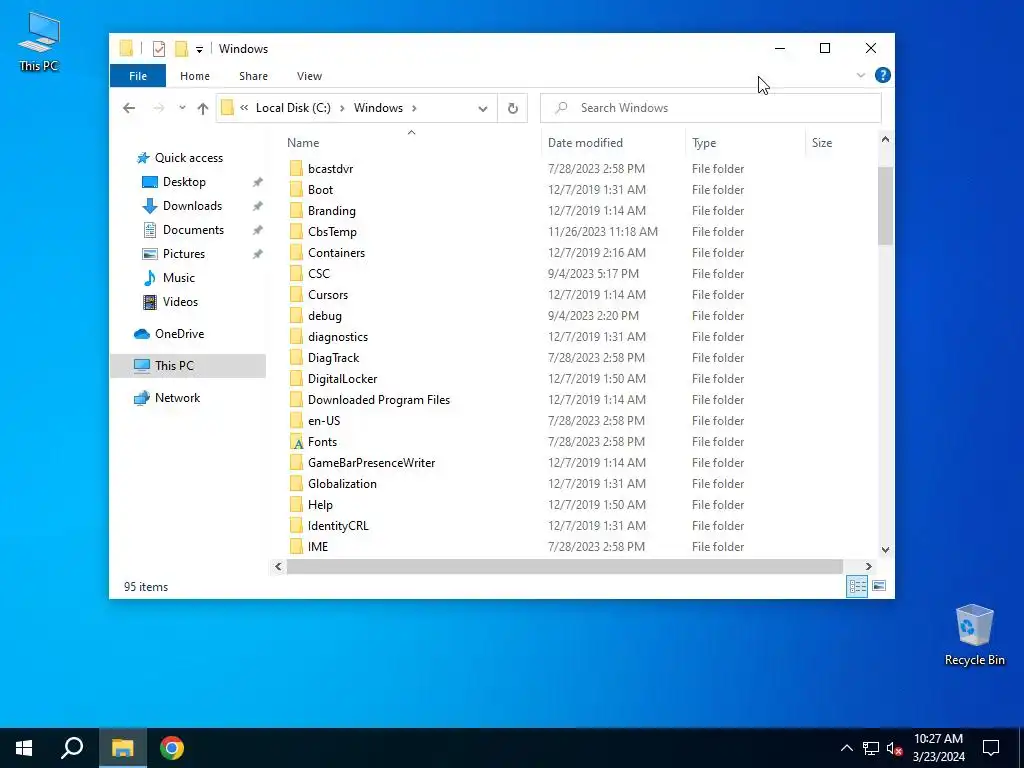This screenshot has height=768, width=1024.
Task: Select the IdentityCRL folder
Action: pos(338,526)
